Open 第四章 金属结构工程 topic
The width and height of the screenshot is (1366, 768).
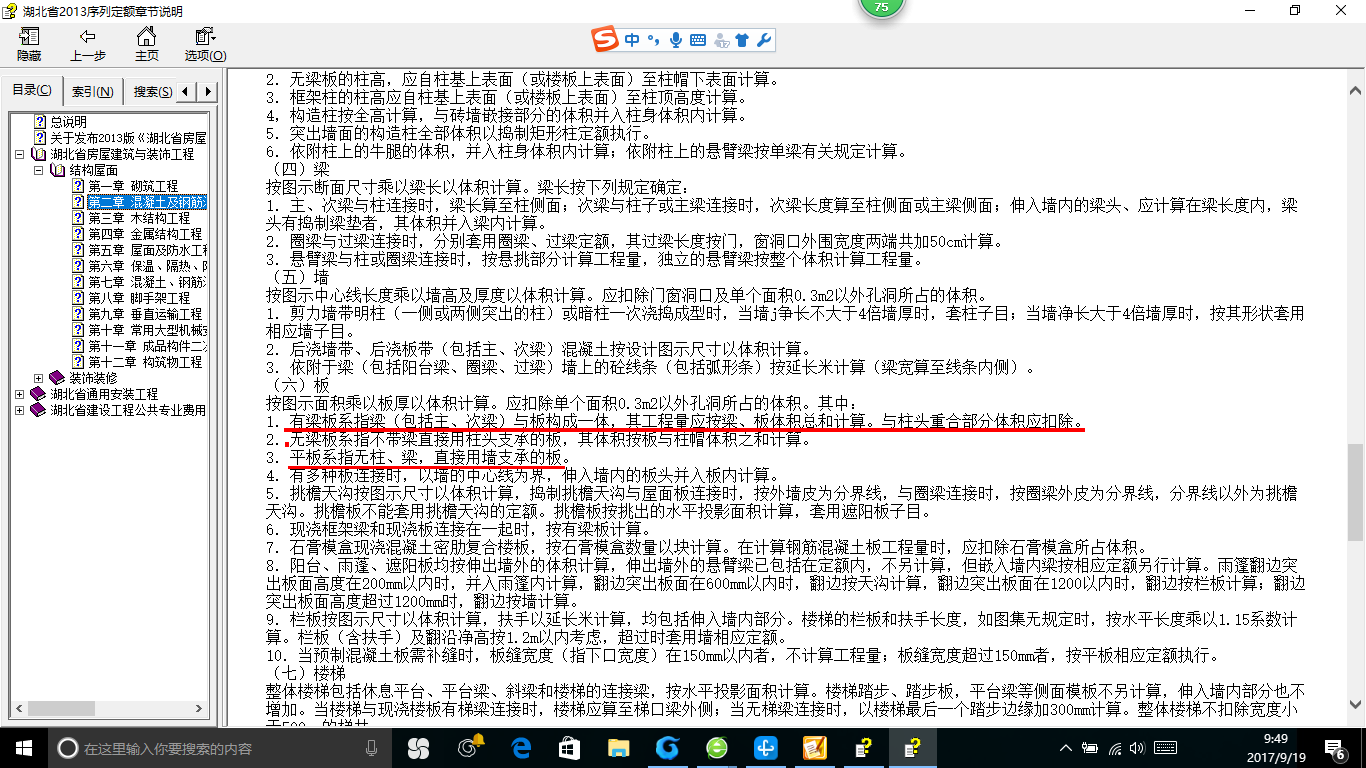pos(145,234)
